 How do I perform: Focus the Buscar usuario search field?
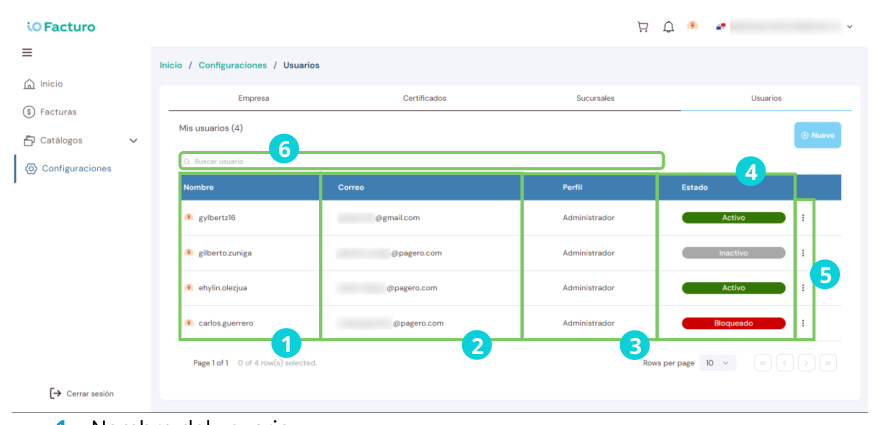tap(421, 161)
